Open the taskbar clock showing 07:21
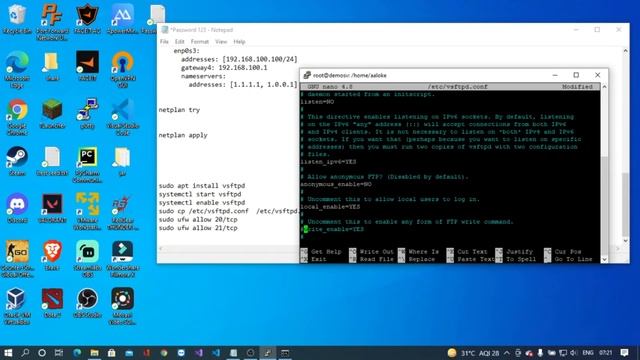This screenshot has height=360, width=640. (x=606, y=353)
